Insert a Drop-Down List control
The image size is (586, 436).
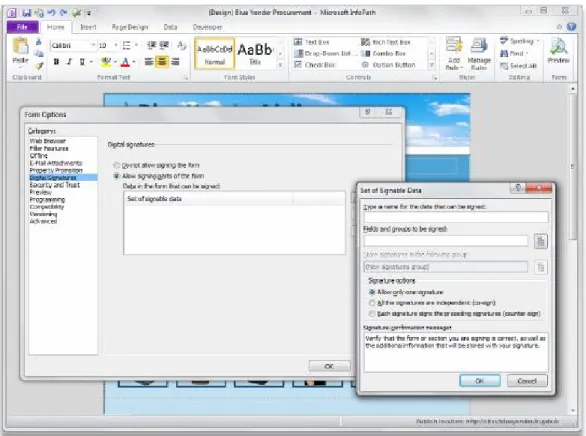(x=323, y=53)
